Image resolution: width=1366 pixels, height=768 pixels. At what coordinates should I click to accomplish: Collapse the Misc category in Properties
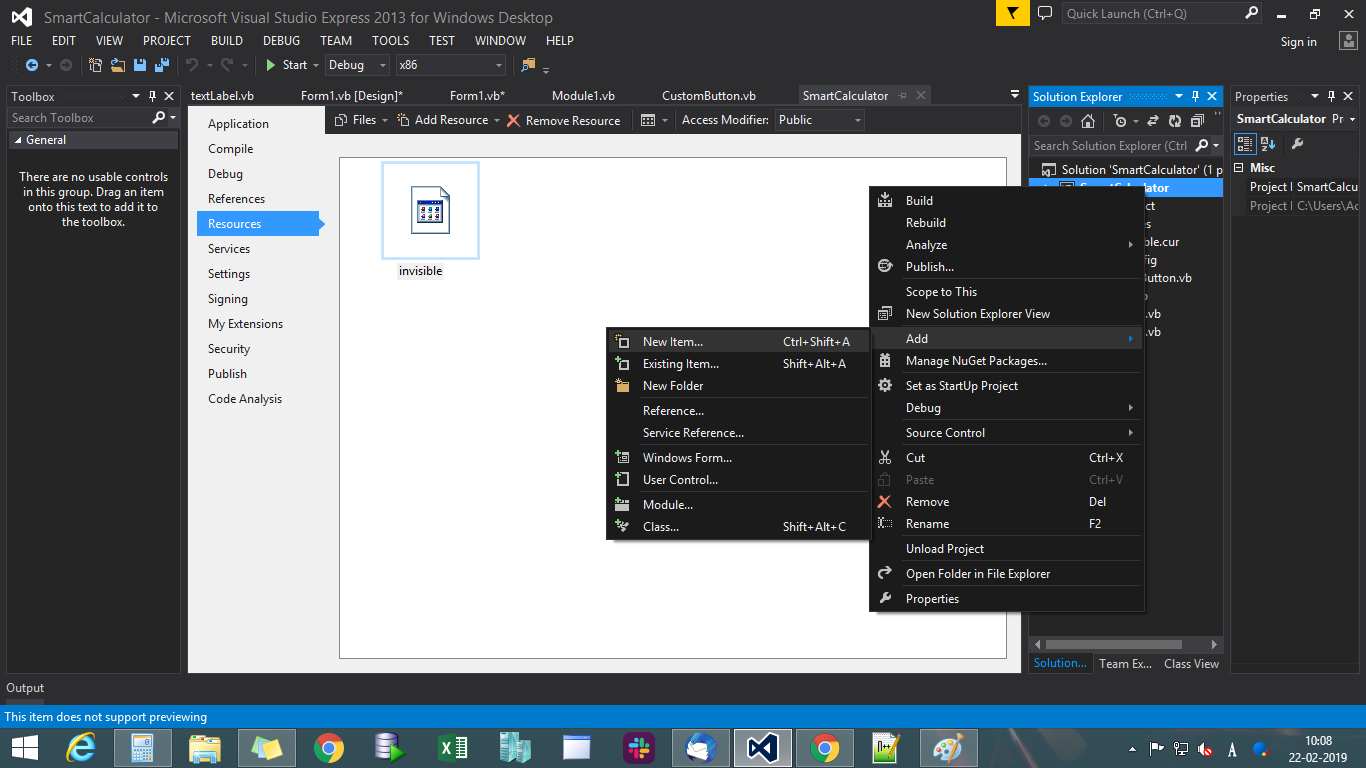tap(1240, 168)
